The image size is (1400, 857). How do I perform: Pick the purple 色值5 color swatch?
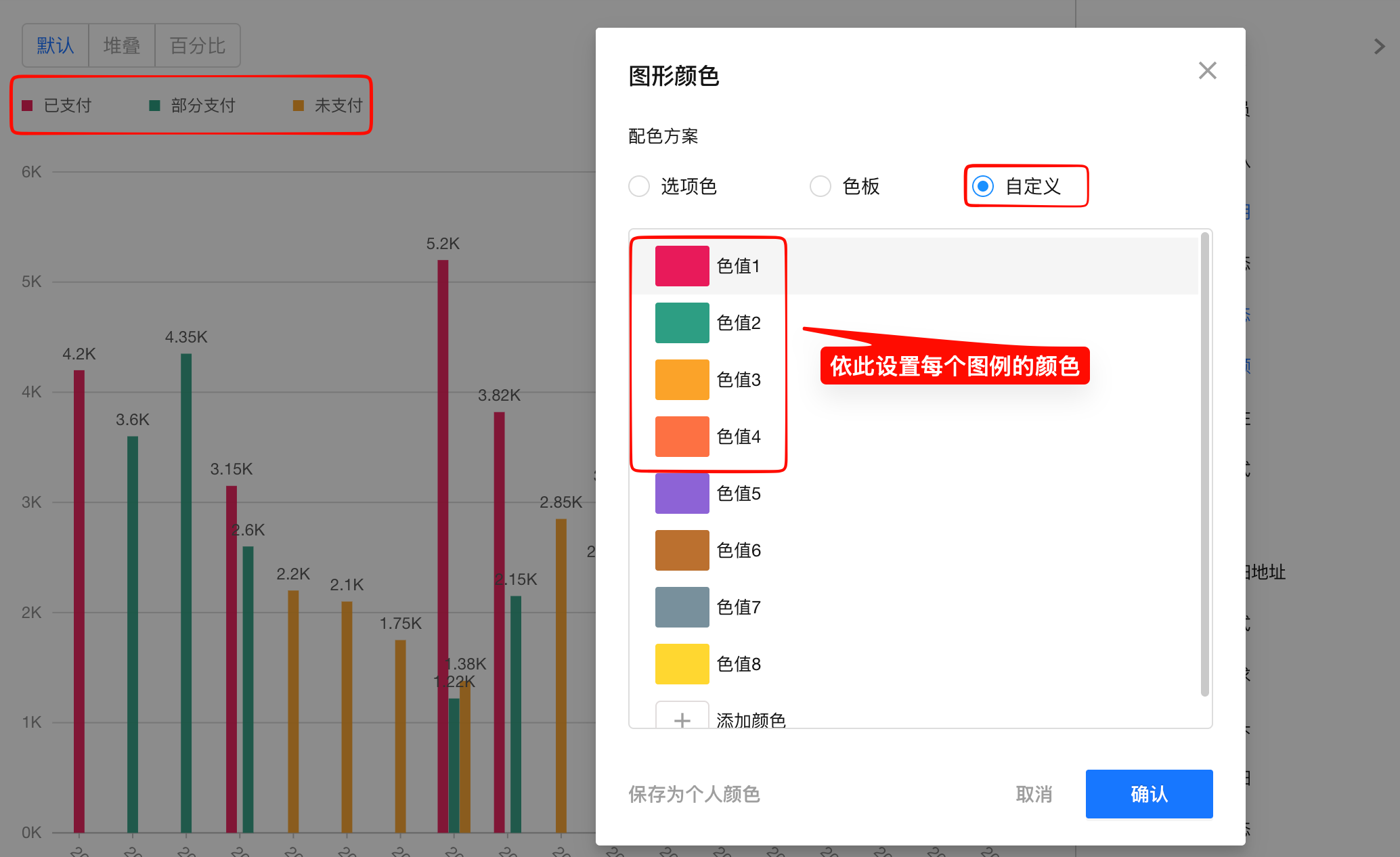682,493
